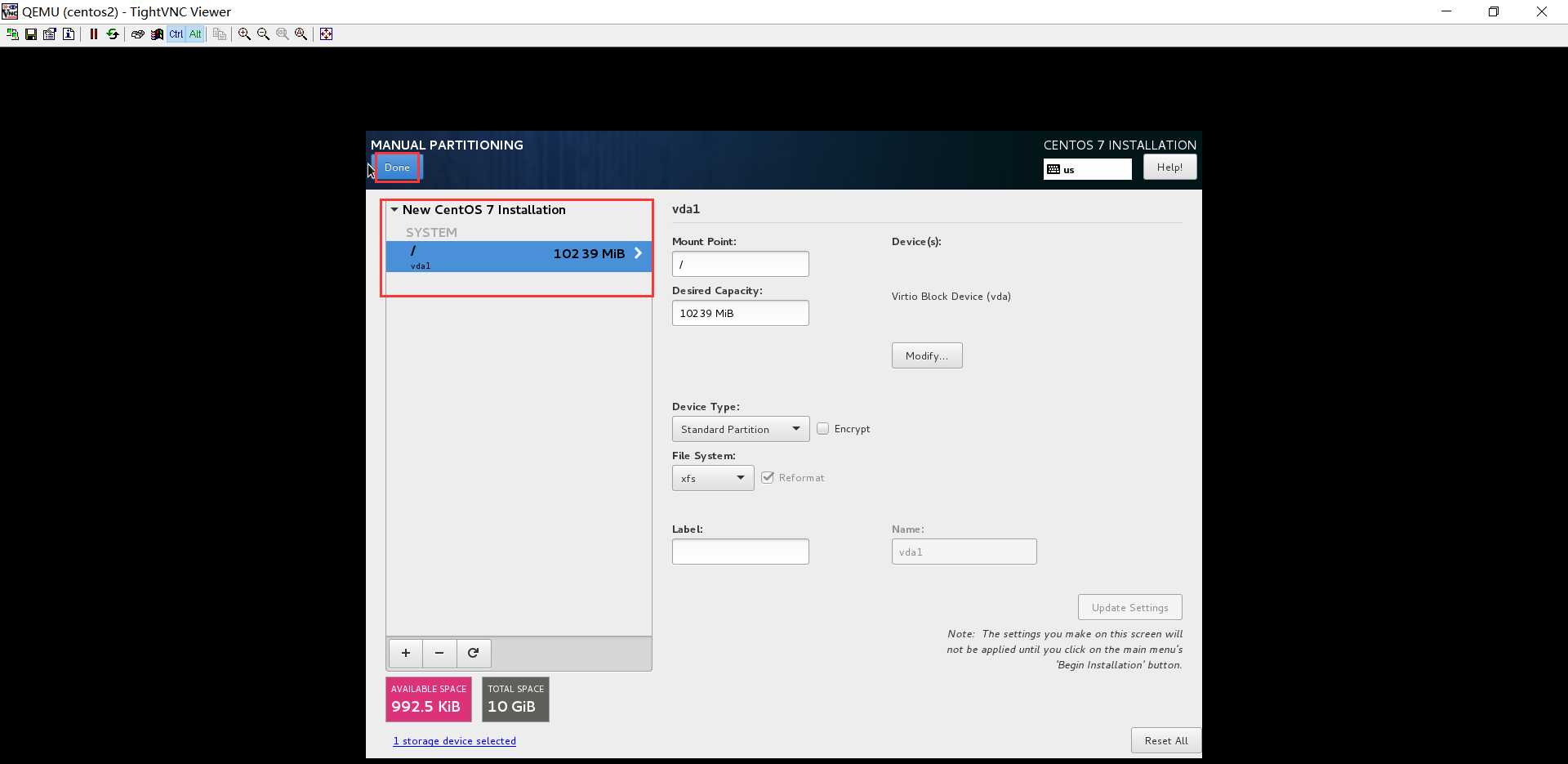
Task: Open the Device Type dropdown
Action: [740, 429]
